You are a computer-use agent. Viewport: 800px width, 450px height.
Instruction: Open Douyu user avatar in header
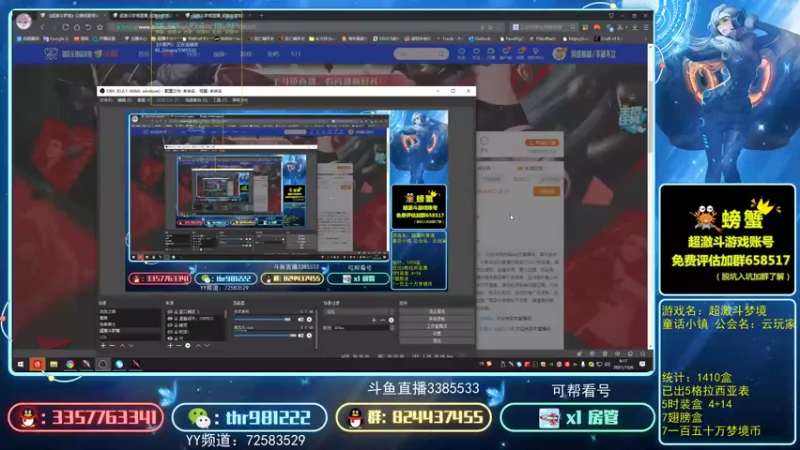tap(560, 54)
